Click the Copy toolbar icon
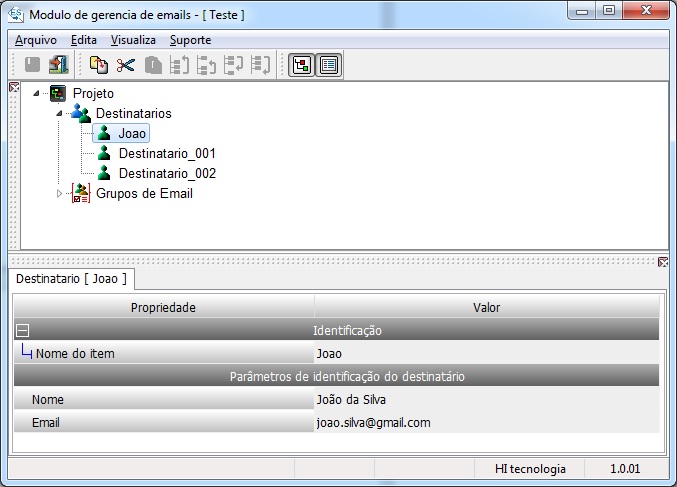 point(98,65)
